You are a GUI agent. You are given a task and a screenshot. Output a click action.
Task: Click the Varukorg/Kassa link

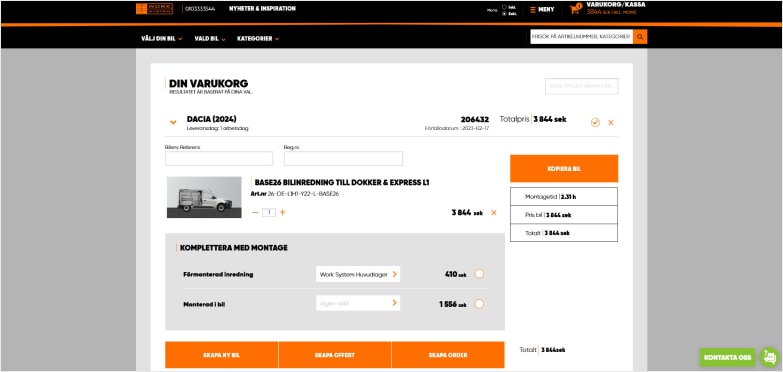[x=616, y=4]
